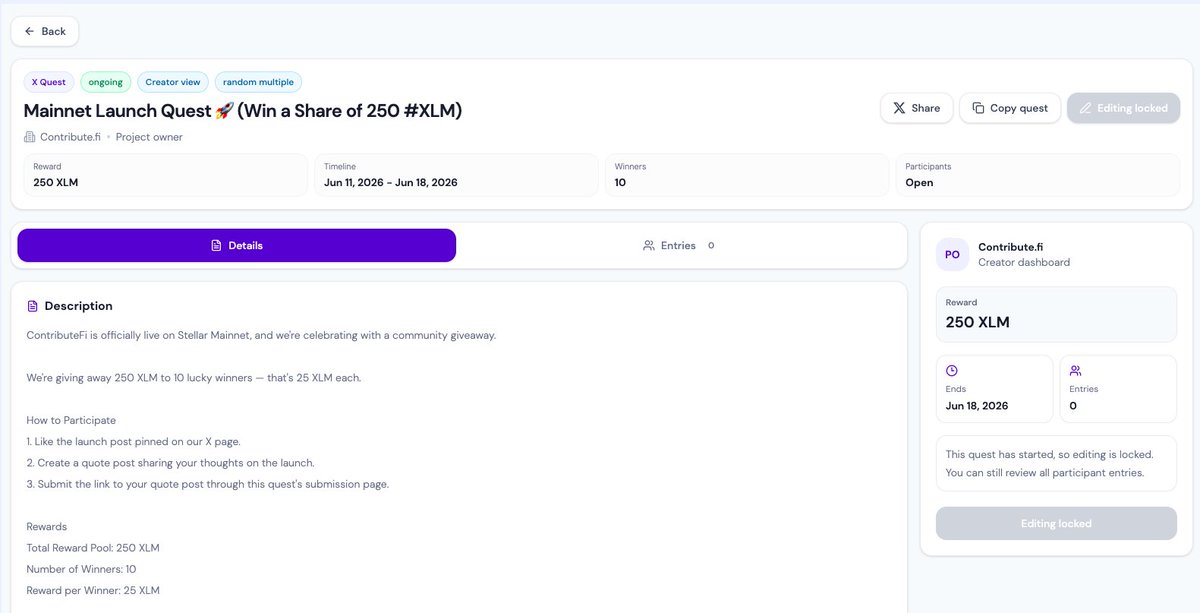Click the Reward 250 XLM summary box
The image size is (1200, 613).
(166, 175)
